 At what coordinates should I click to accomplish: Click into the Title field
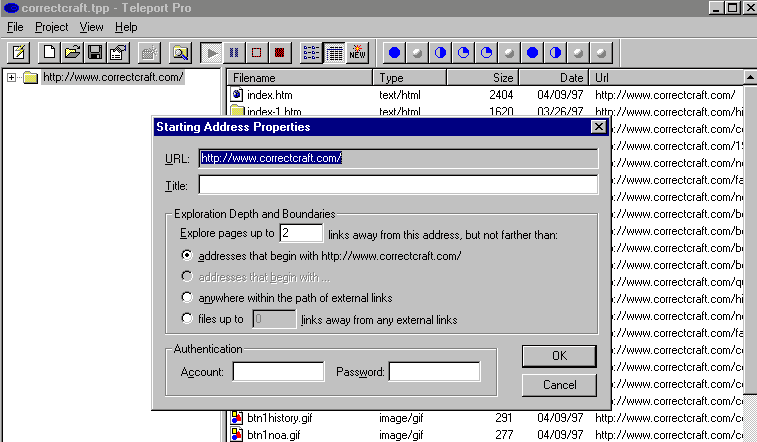pyautogui.click(x=398, y=185)
